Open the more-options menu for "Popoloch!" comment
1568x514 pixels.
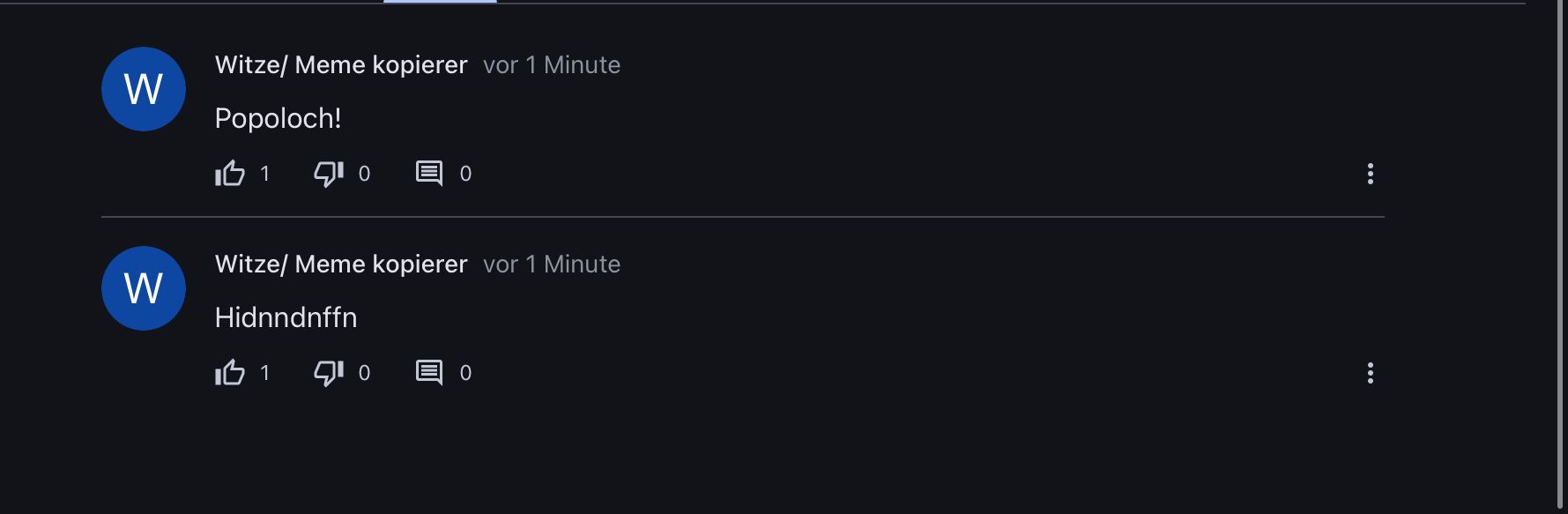point(1370,174)
